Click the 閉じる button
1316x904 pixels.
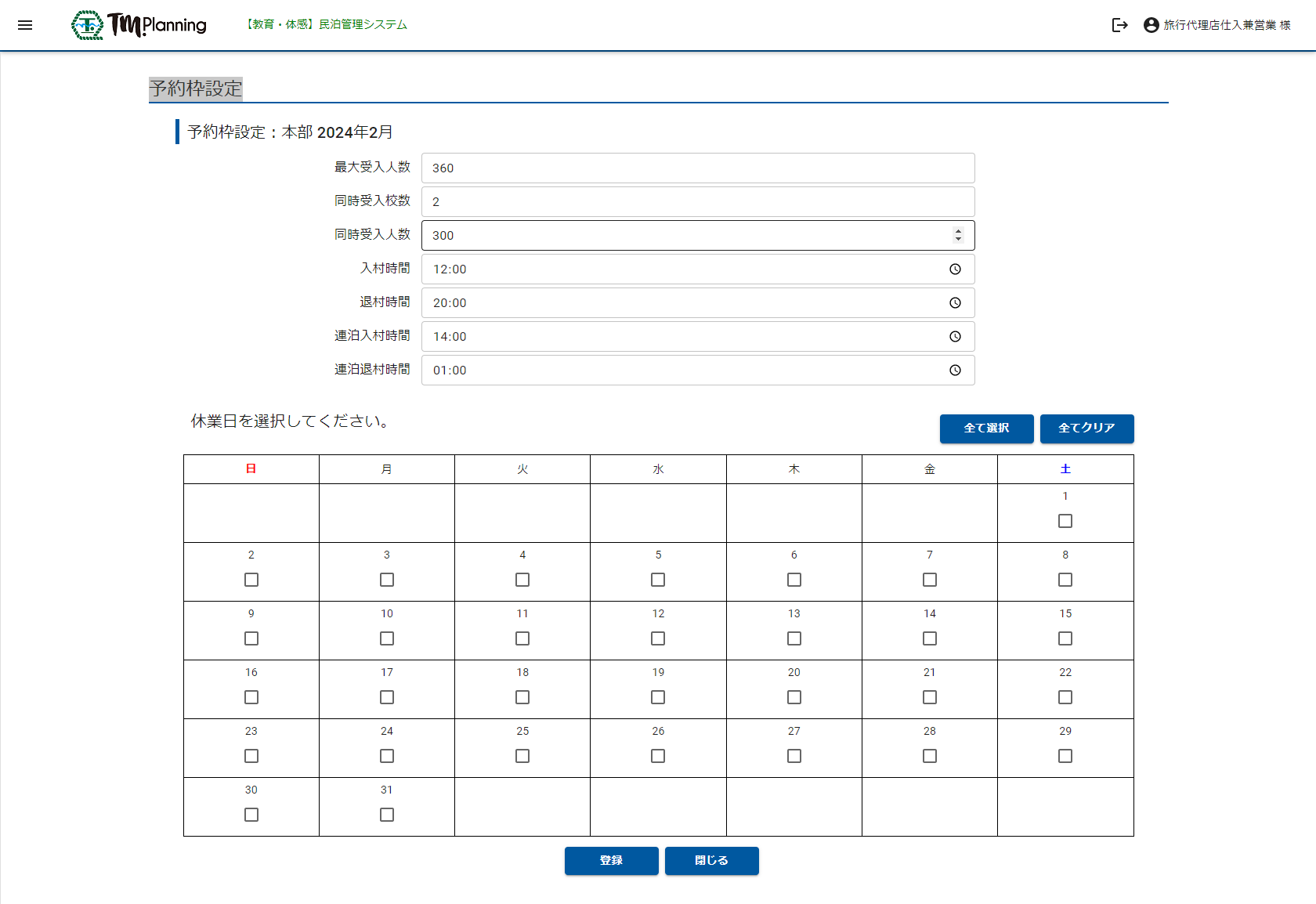click(x=711, y=860)
